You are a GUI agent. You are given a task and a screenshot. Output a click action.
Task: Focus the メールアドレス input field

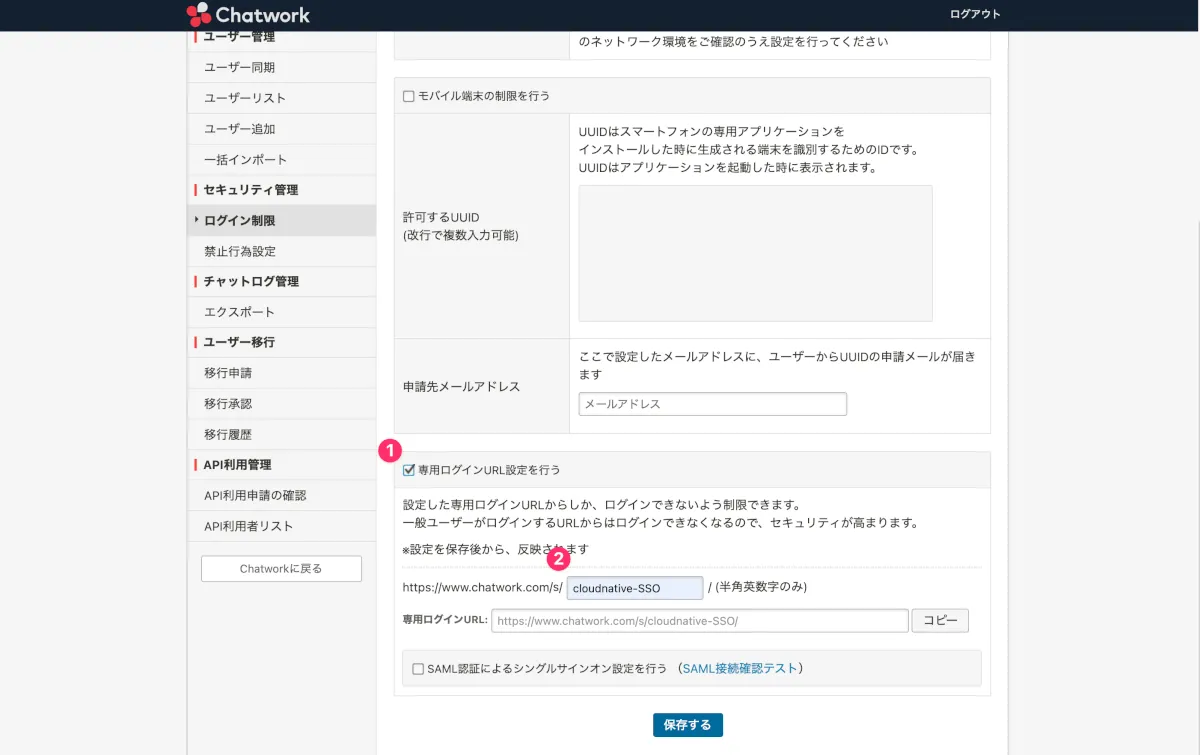point(712,404)
